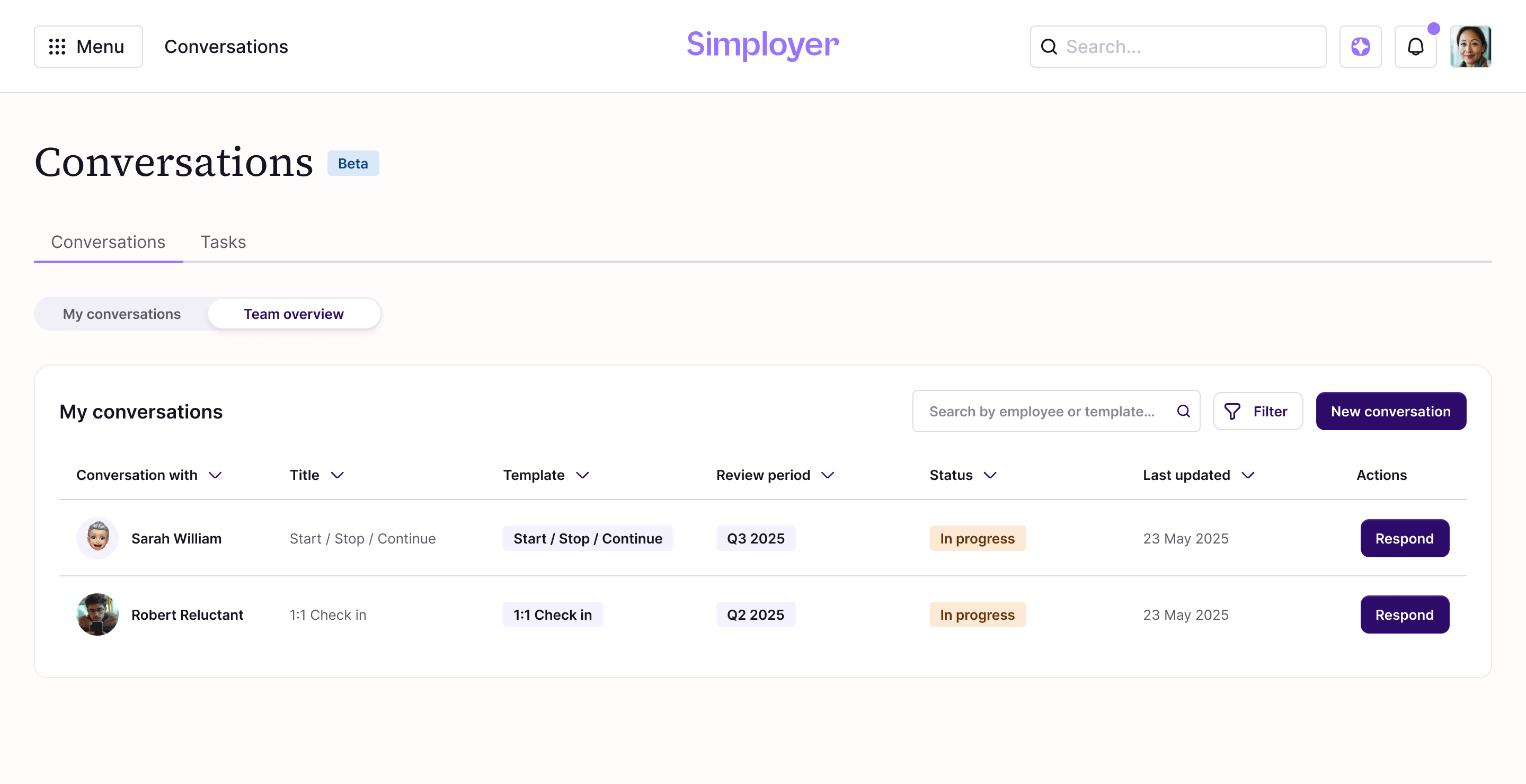Expand the Template column sort chevron
The image size is (1526, 784).
pos(582,475)
